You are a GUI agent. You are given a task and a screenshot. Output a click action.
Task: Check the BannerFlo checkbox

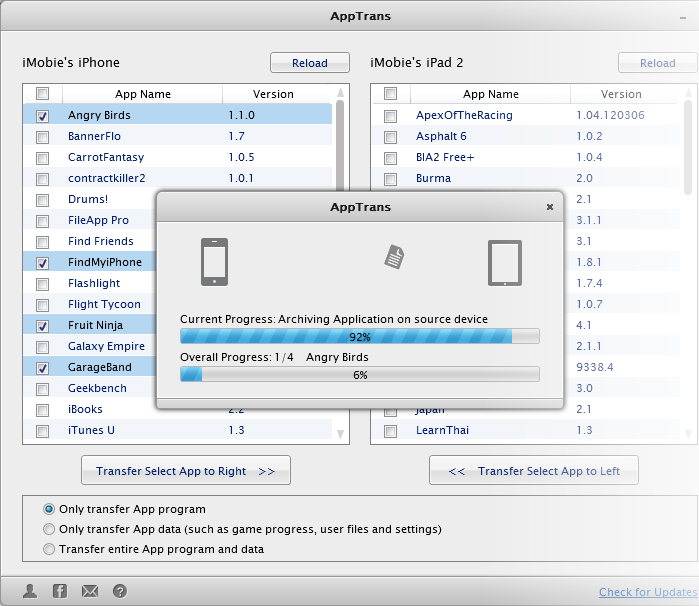pos(42,137)
